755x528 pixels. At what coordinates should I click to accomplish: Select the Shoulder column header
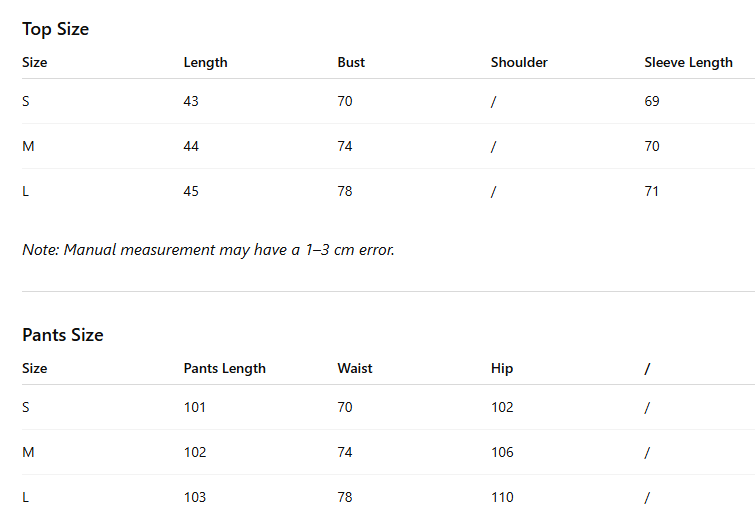519,62
